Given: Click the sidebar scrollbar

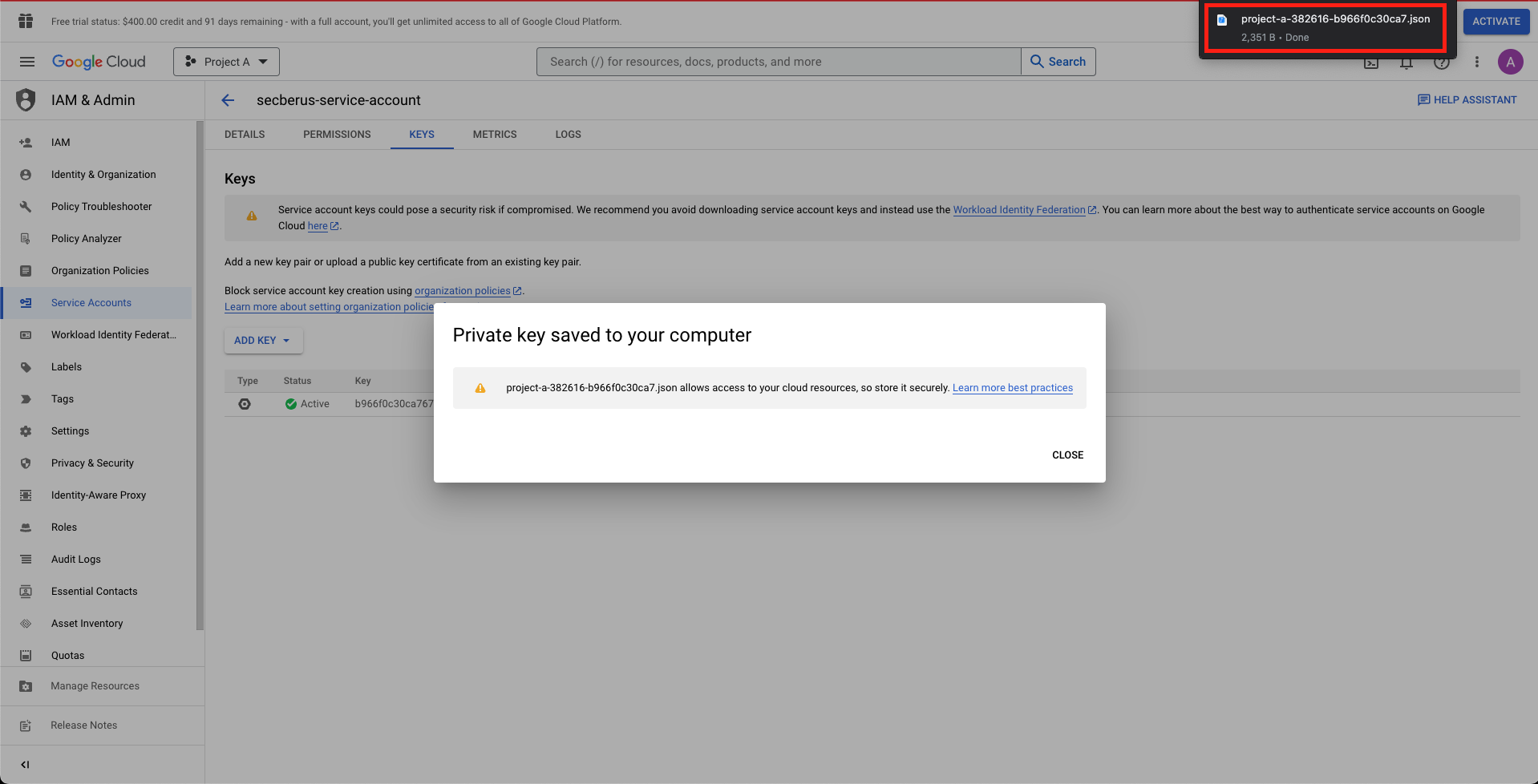Looking at the screenshot, I should coord(200,375).
